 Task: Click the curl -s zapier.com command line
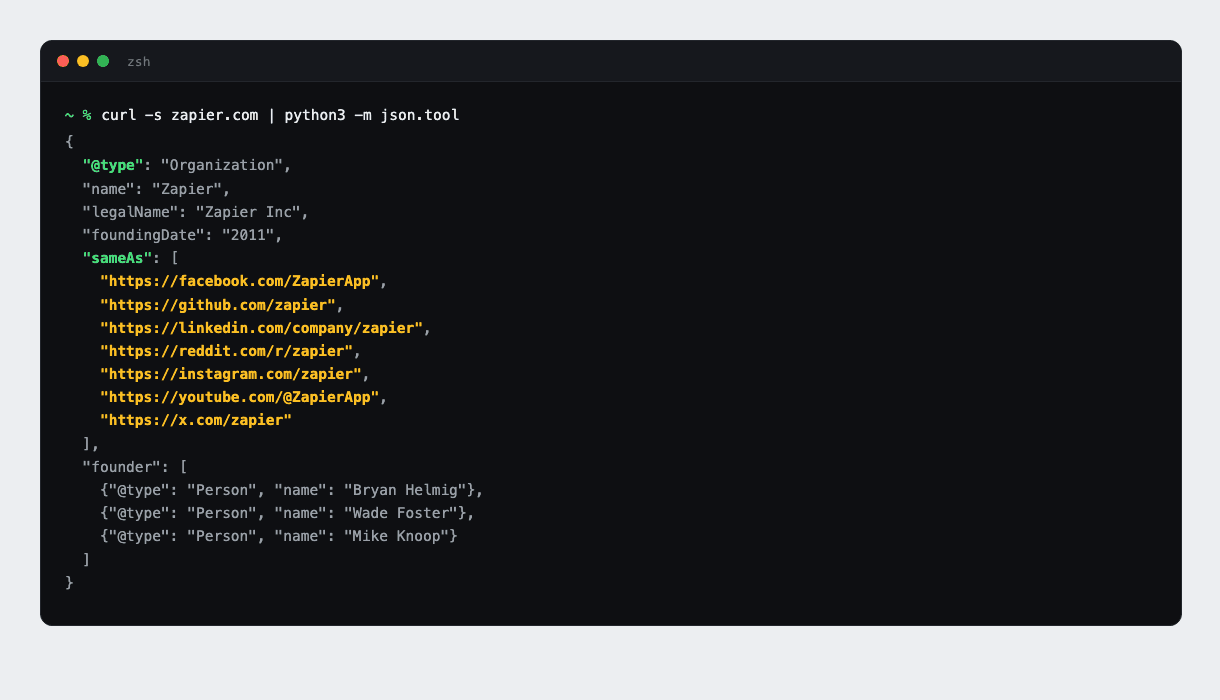click(x=280, y=115)
